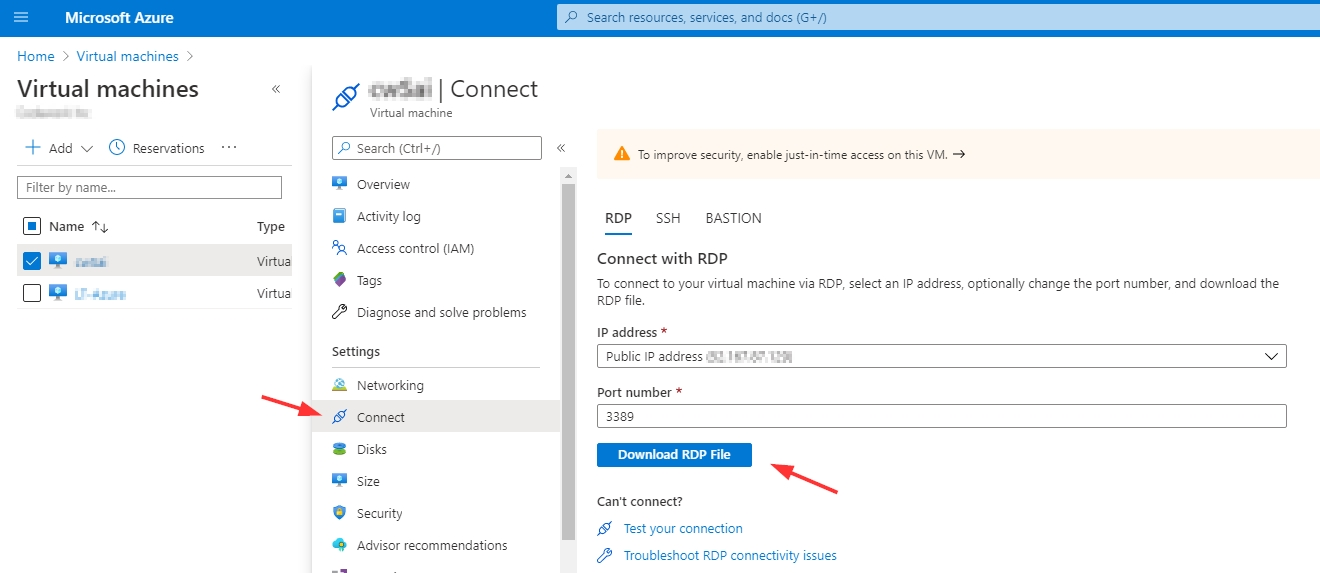Select the RDP tab
The width and height of the screenshot is (1320, 573).
[x=618, y=218]
